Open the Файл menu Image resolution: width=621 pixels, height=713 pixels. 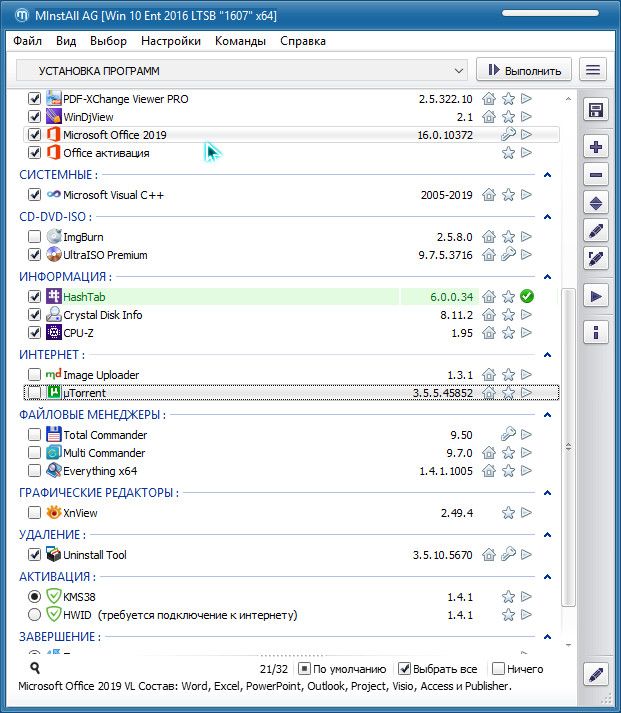[27, 41]
